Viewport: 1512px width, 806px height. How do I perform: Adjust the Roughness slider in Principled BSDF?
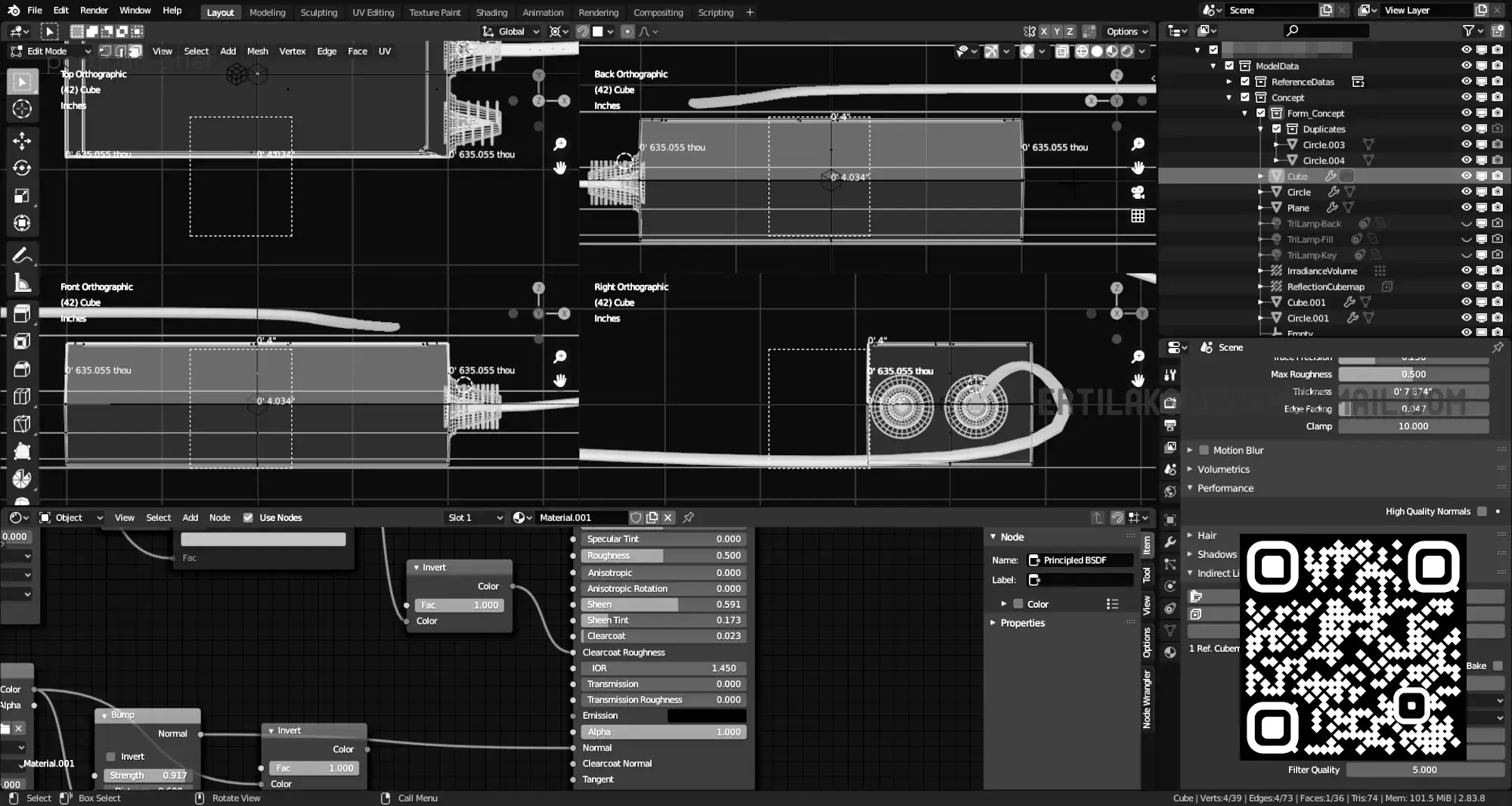[x=663, y=556]
